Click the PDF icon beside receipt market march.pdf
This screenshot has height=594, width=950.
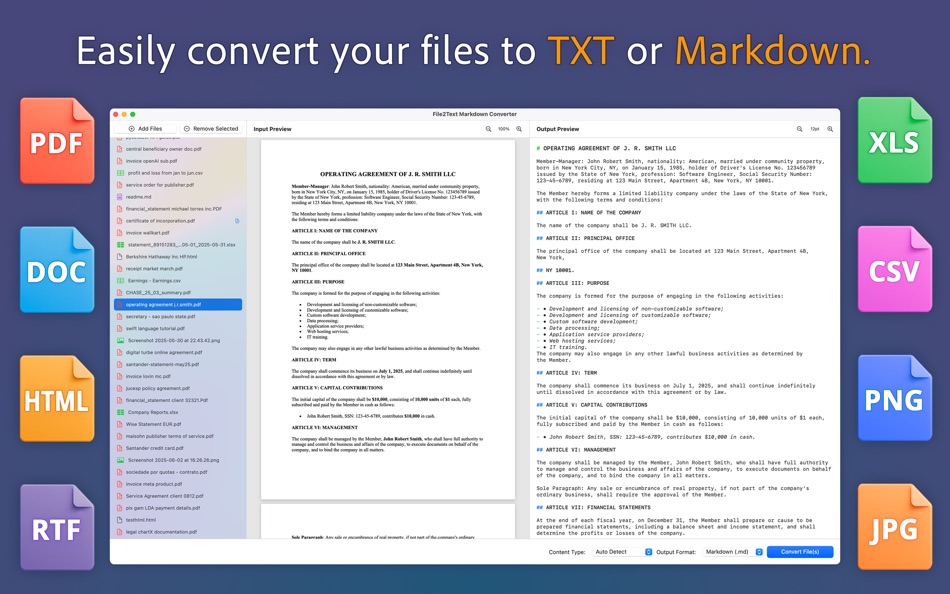tap(120, 269)
